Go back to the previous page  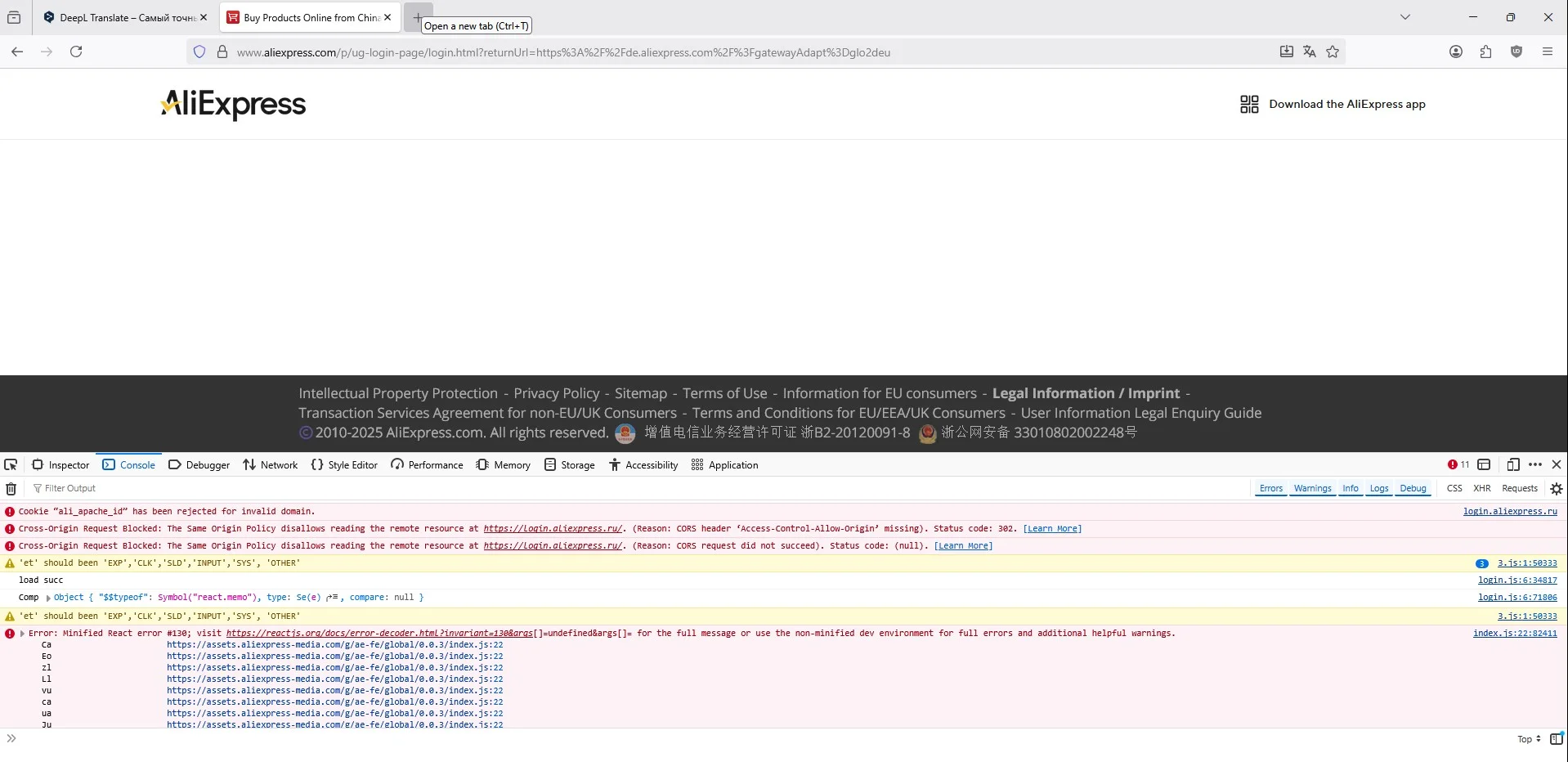pyautogui.click(x=17, y=52)
